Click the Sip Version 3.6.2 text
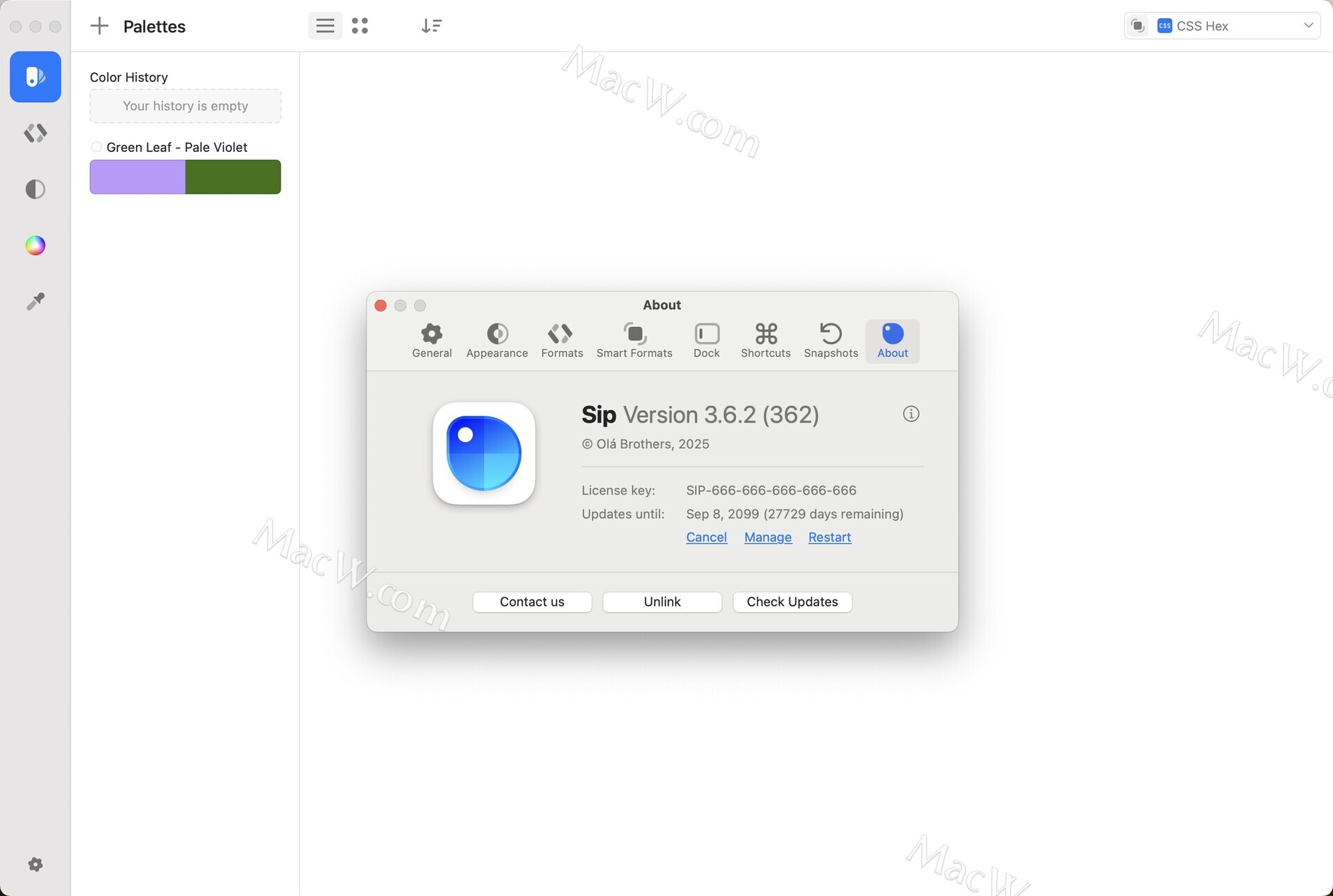1333x896 pixels. [701, 414]
